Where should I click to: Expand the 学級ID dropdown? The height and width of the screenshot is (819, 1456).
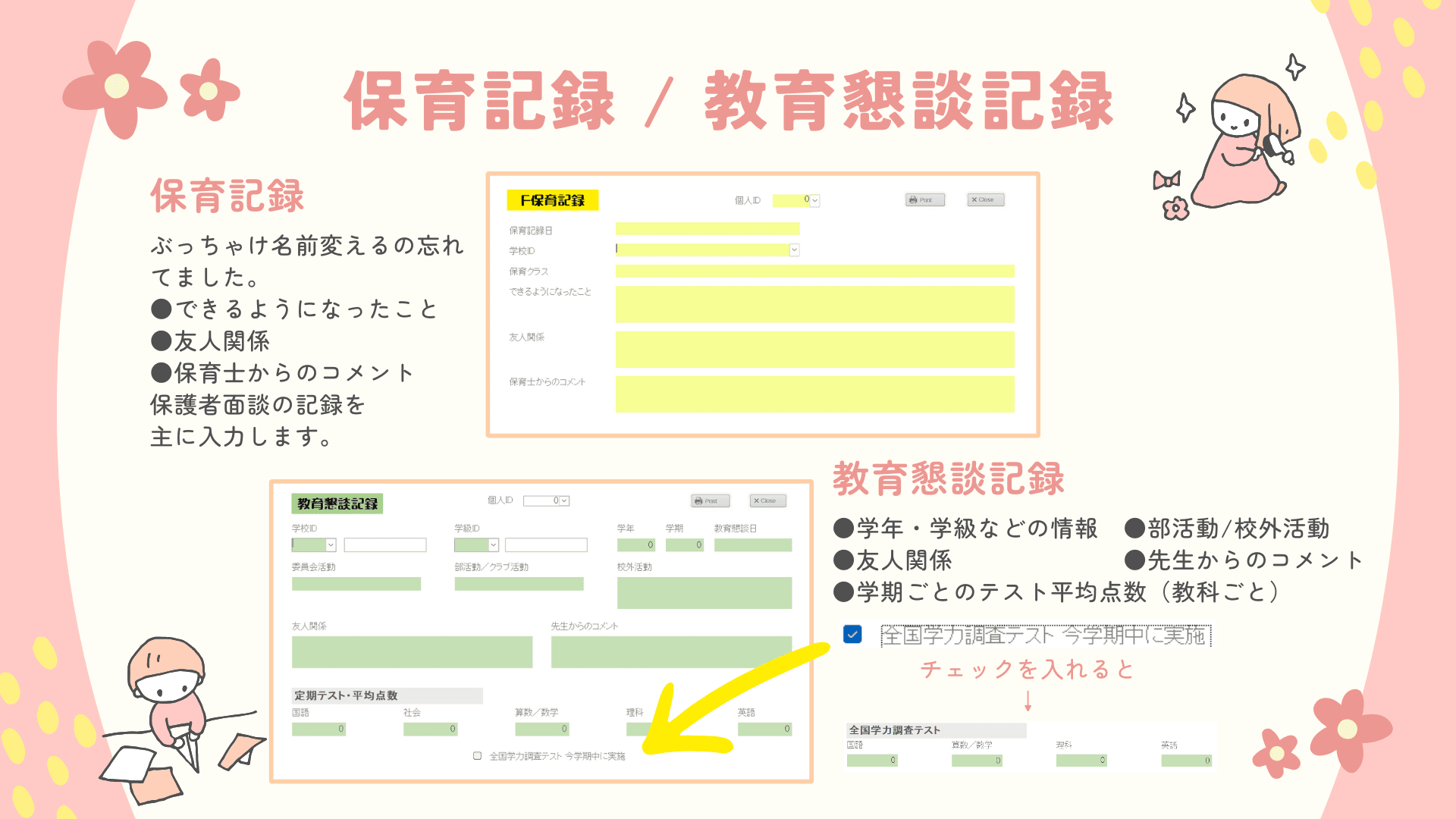494,545
